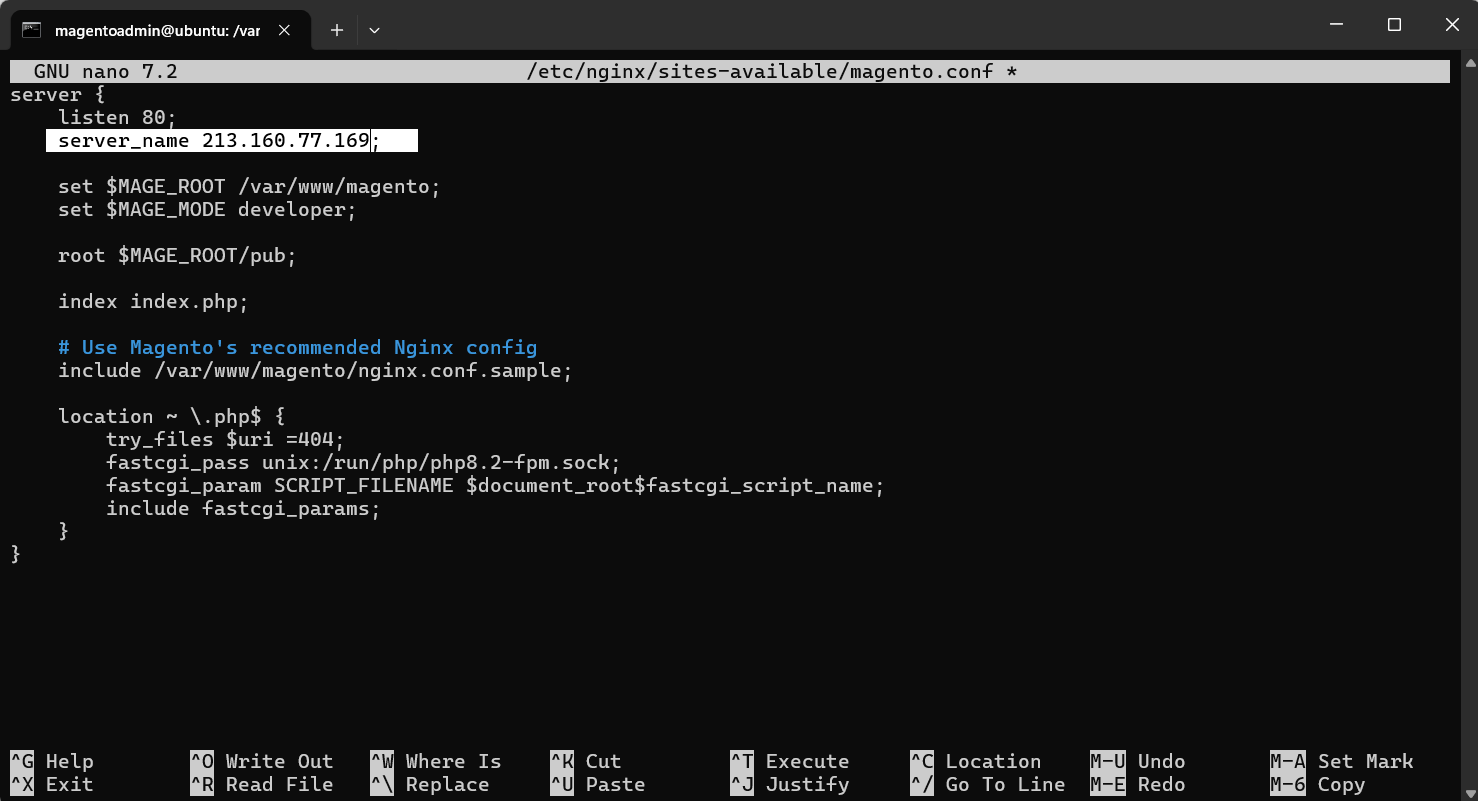Click the terminal icon in the tab
Image resolution: width=1478 pixels, height=801 pixels.
[x=32, y=30]
